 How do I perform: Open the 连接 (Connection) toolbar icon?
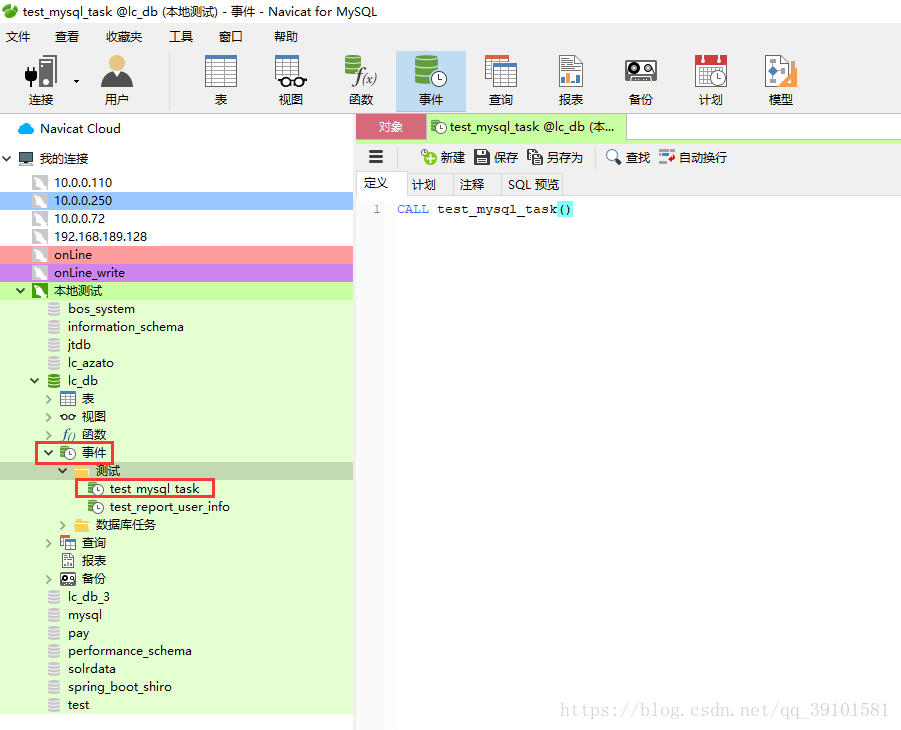point(41,80)
